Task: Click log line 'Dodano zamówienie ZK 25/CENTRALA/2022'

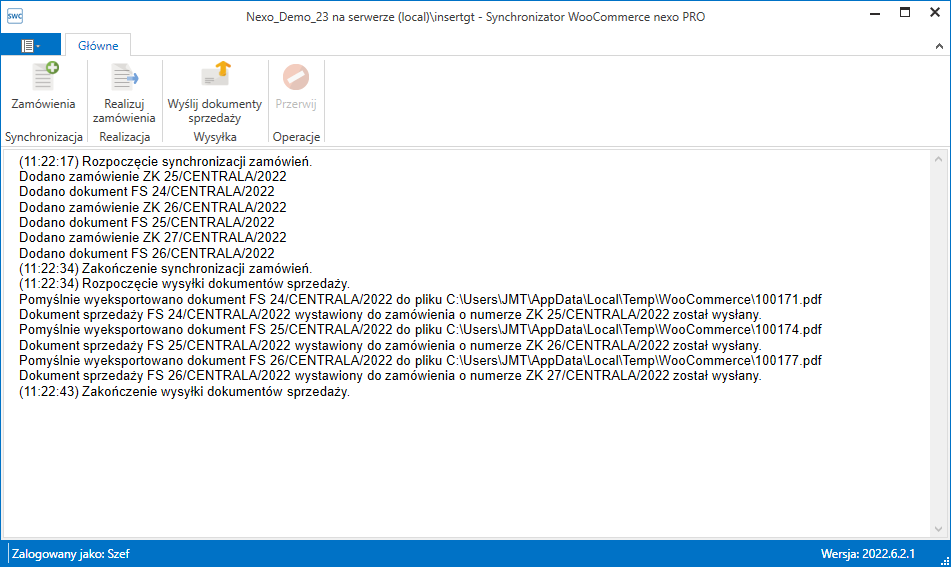Action: tap(153, 176)
